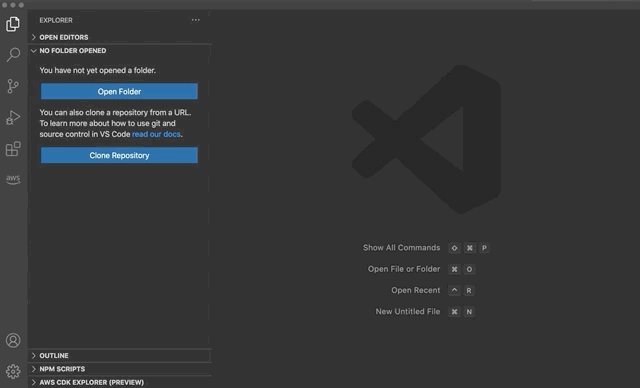Image resolution: width=640 pixels, height=388 pixels.
Task: Click the Explorer panel title
Action: pyautogui.click(x=56, y=20)
